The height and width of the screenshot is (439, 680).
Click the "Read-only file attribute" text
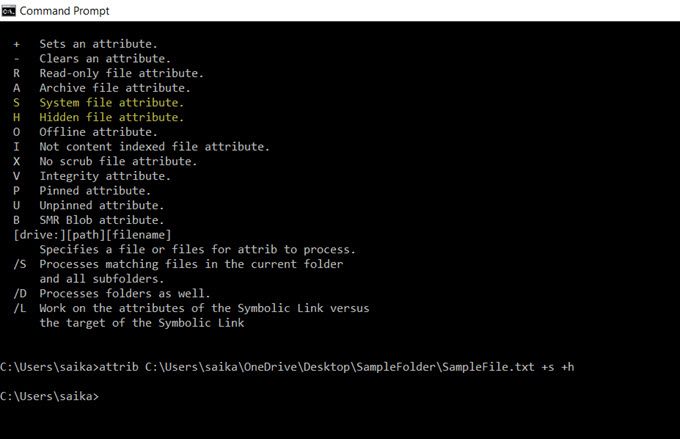pyautogui.click(x=121, y=74)
